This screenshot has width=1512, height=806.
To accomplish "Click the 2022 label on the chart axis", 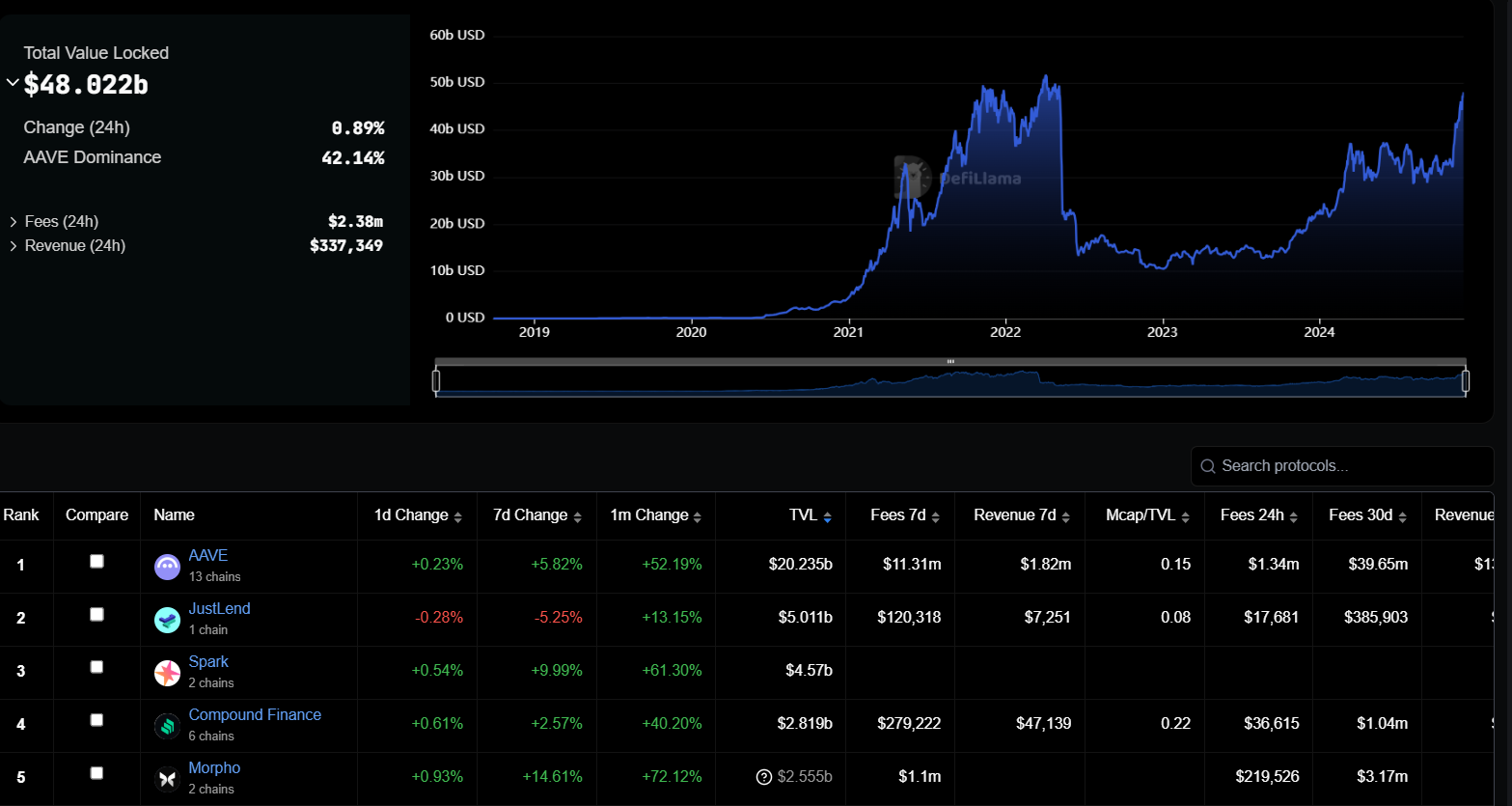I will tap(1005, 332).
